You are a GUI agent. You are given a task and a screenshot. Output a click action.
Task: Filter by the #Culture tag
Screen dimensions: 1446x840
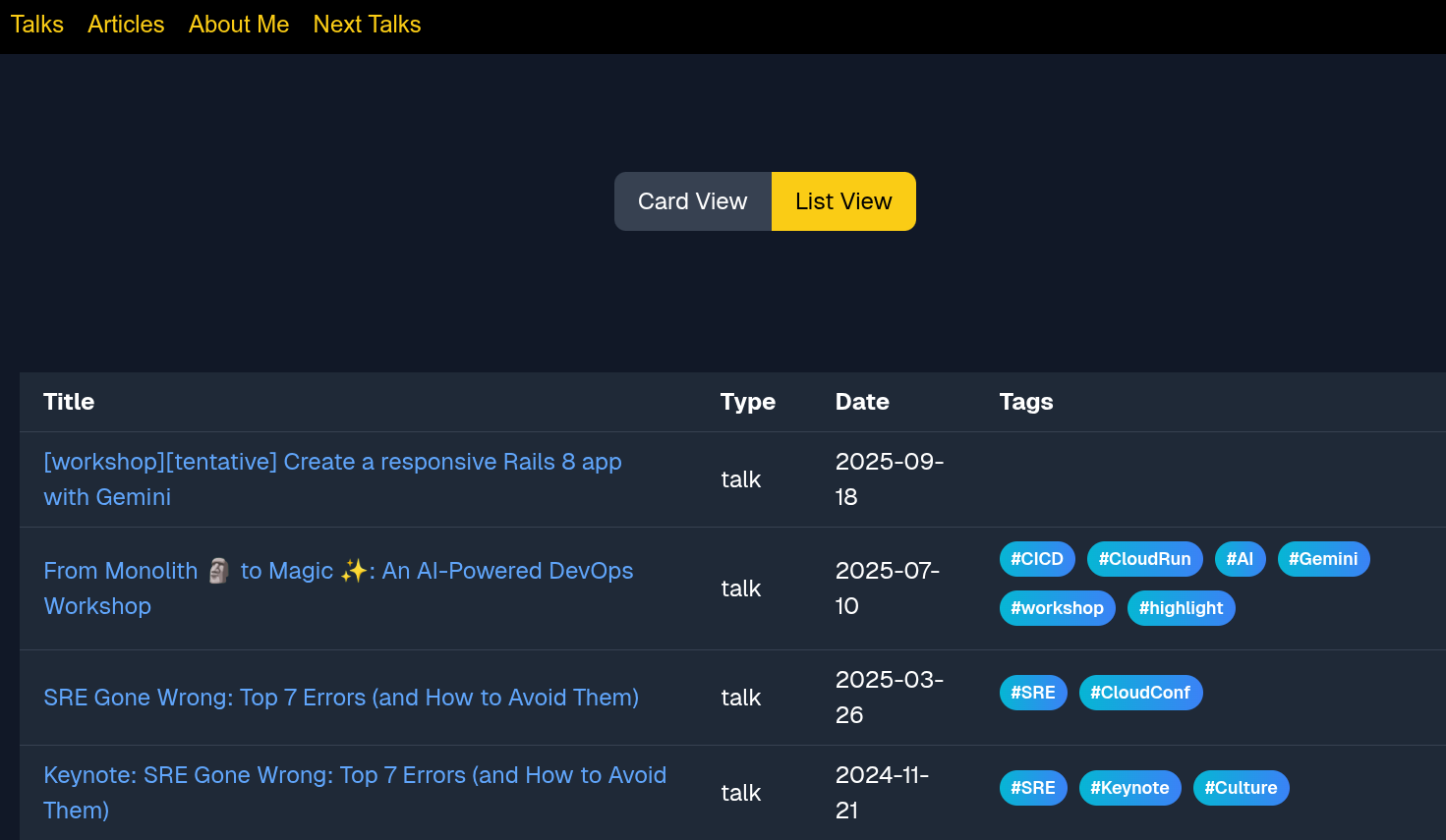pos(1241,788)
